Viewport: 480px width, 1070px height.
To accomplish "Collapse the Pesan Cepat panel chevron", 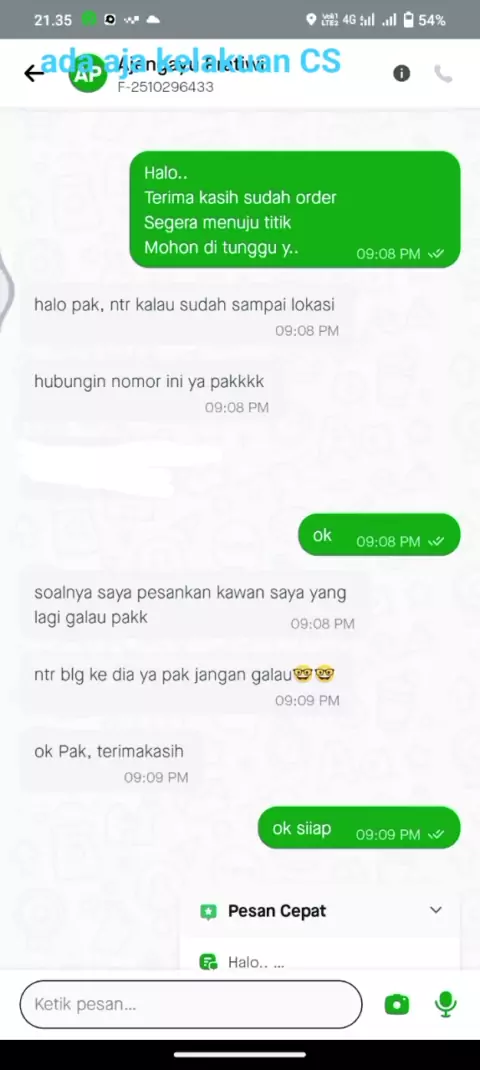I will pyautogui.click(x=436, y=910).
